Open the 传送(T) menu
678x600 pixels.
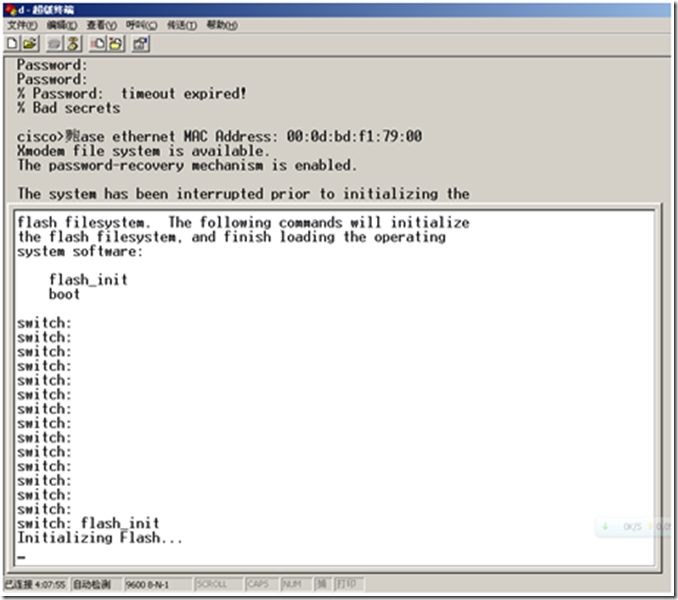[182, 26]
